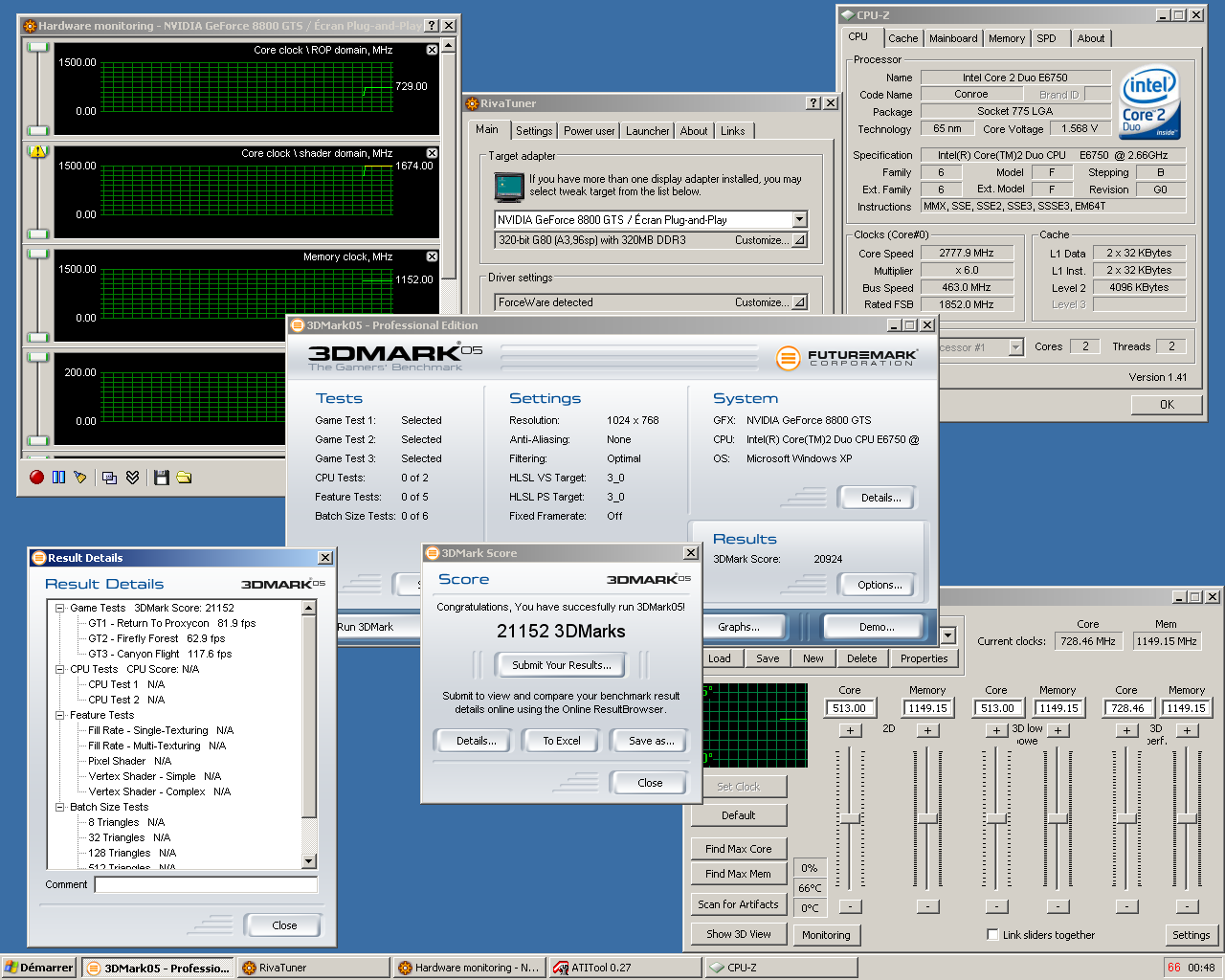Close the Memory clock graph panel
1225x980 pixels.
pos(432,256)
